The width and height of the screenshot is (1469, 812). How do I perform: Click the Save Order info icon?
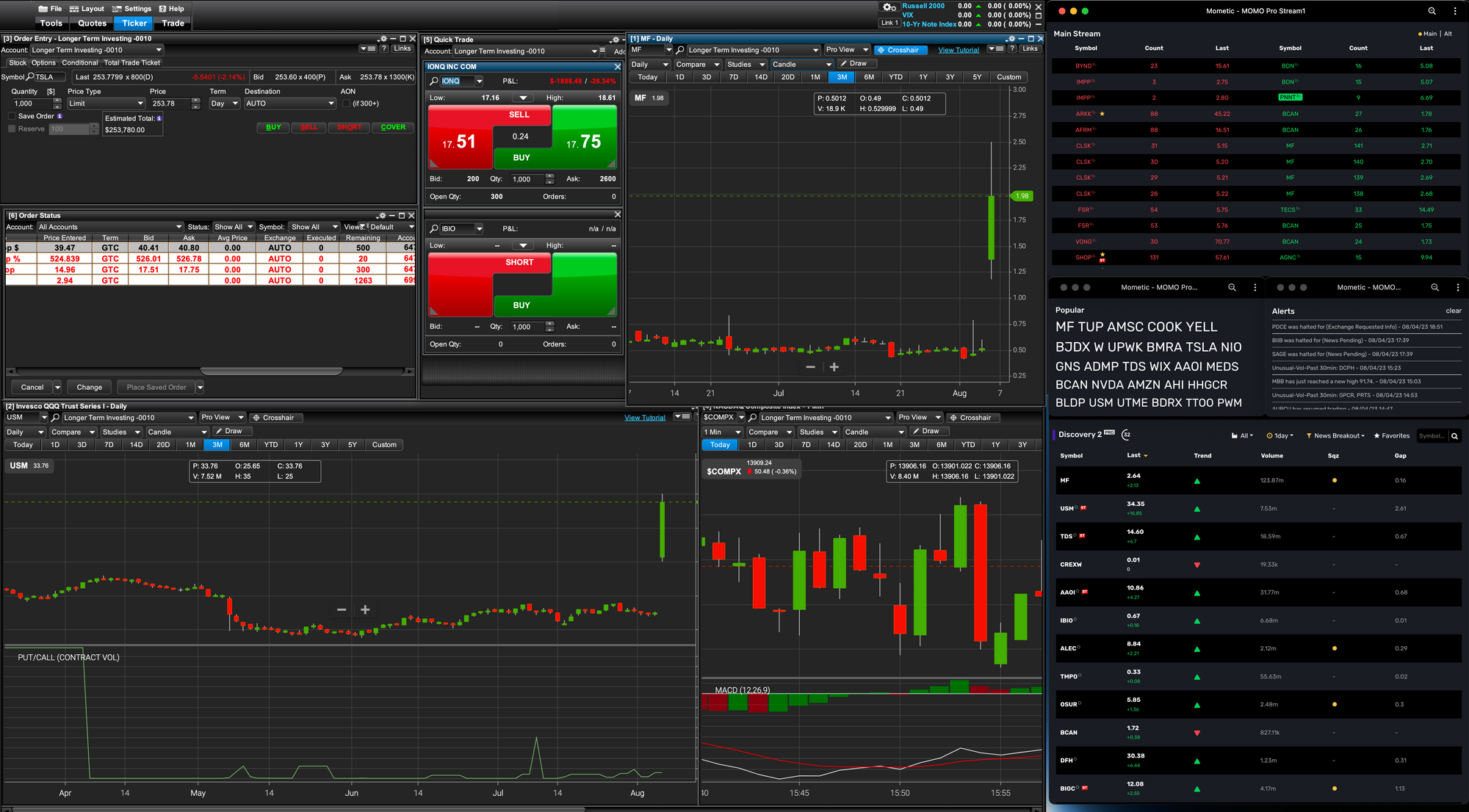point(59,116)
